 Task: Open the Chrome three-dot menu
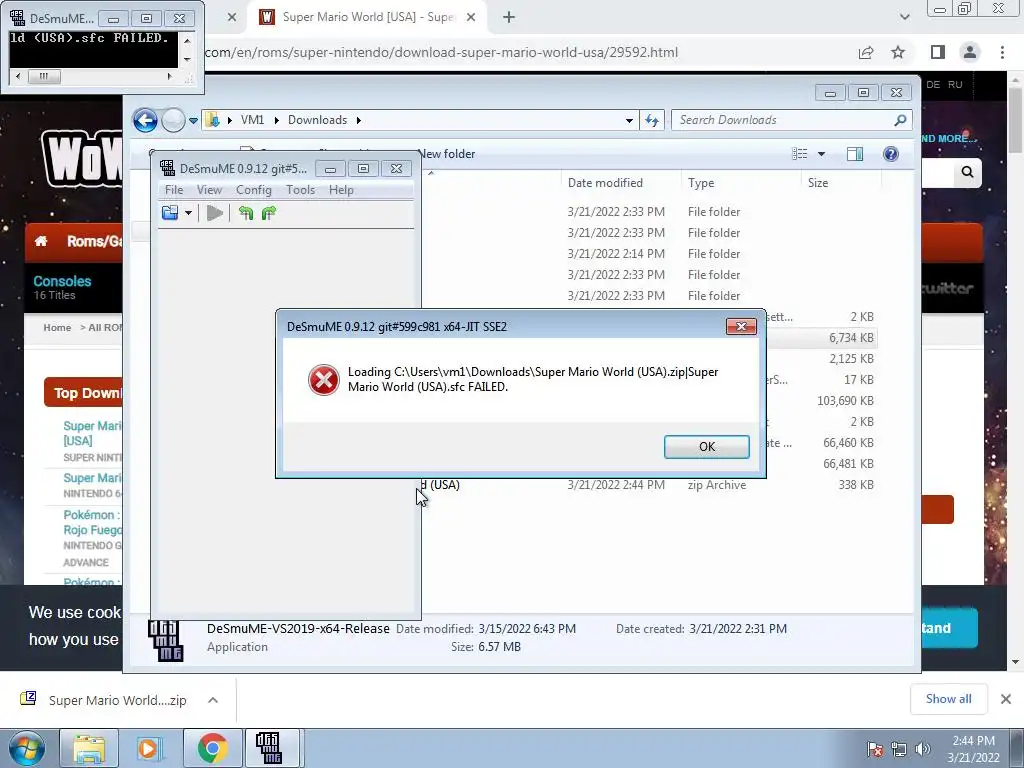(1002, 52)
